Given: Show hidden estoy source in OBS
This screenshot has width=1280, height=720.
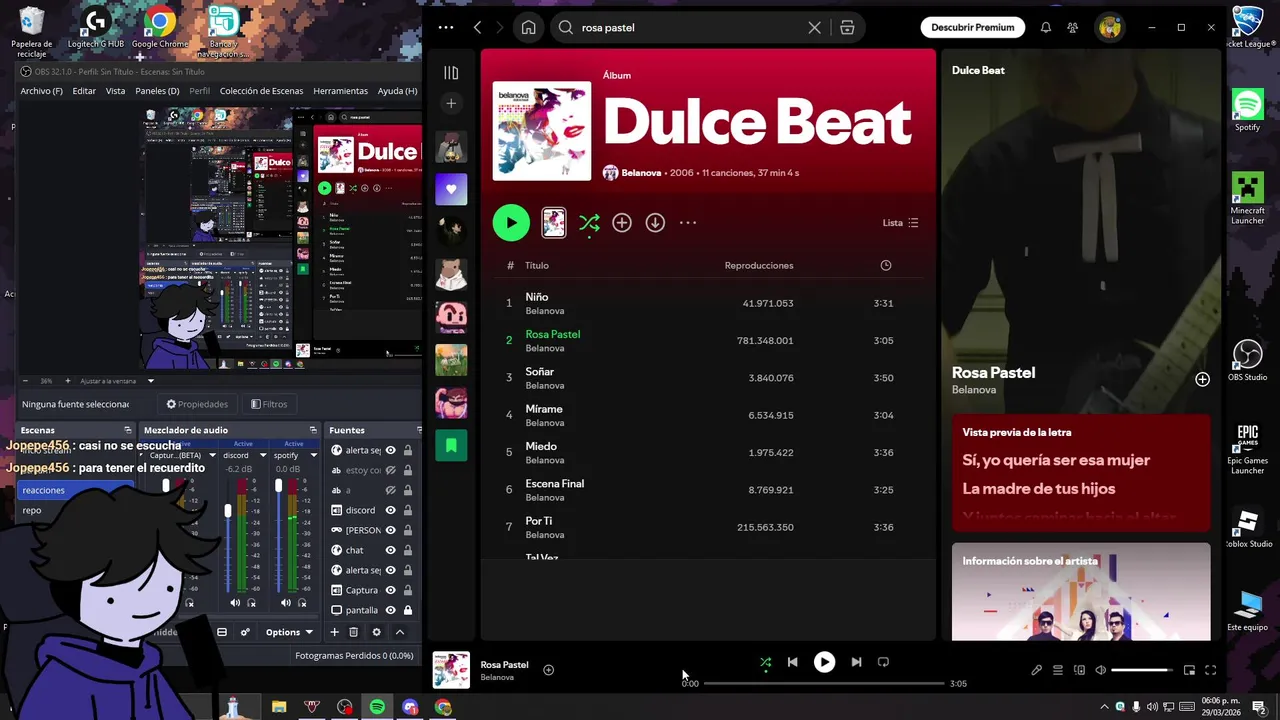Looking at the screenshot, I should coord(391,470).
